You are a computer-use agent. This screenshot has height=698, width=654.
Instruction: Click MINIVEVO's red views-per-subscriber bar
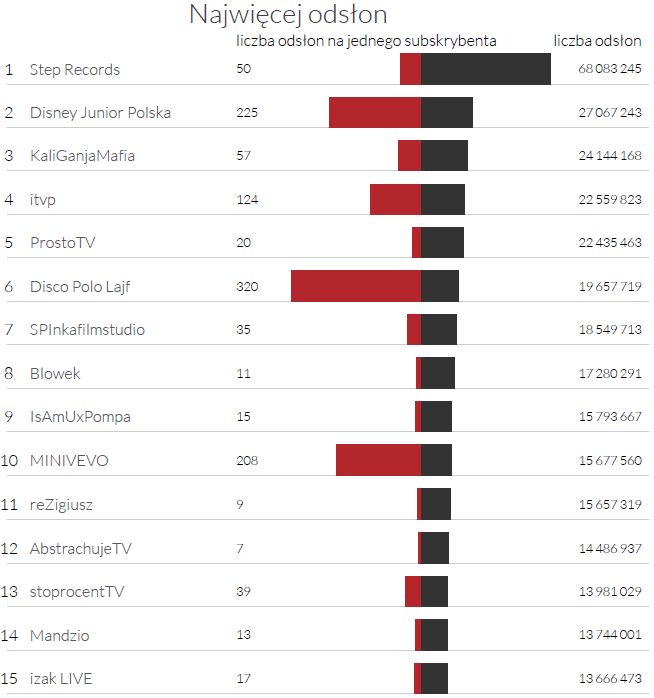click(378, 460)
